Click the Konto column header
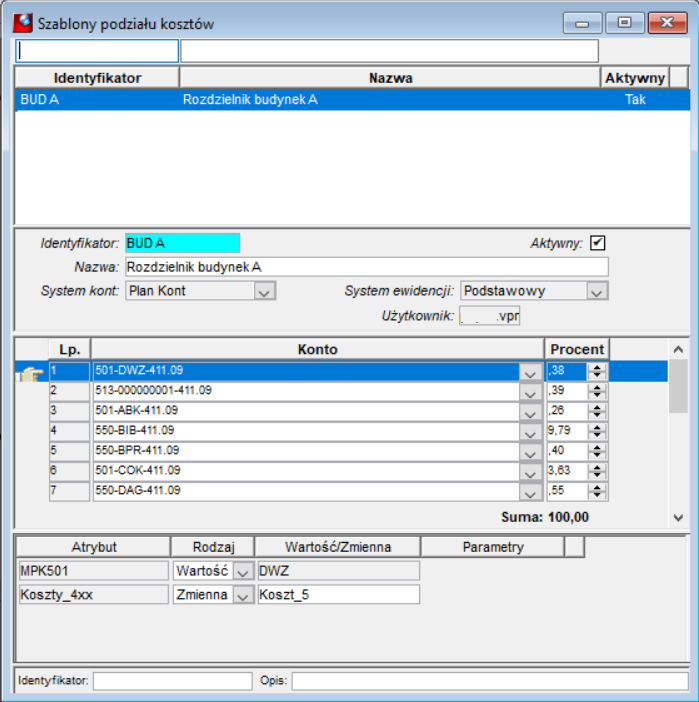Image resolution: width=699 pixels, height=702 pixels. tap(317, 349)
